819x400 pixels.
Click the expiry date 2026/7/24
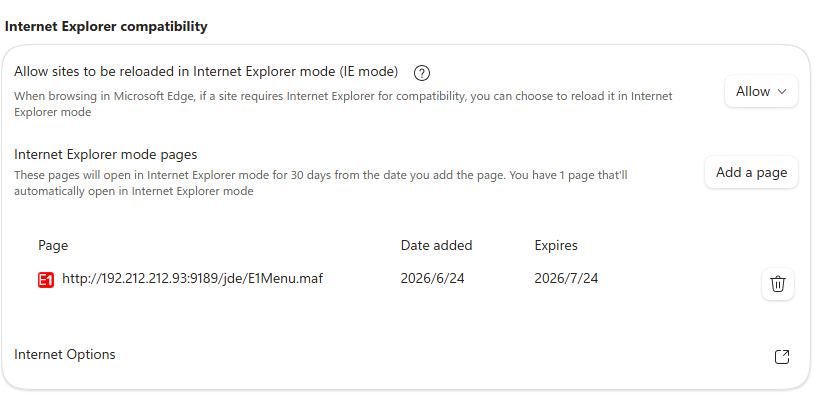point(566,278)
